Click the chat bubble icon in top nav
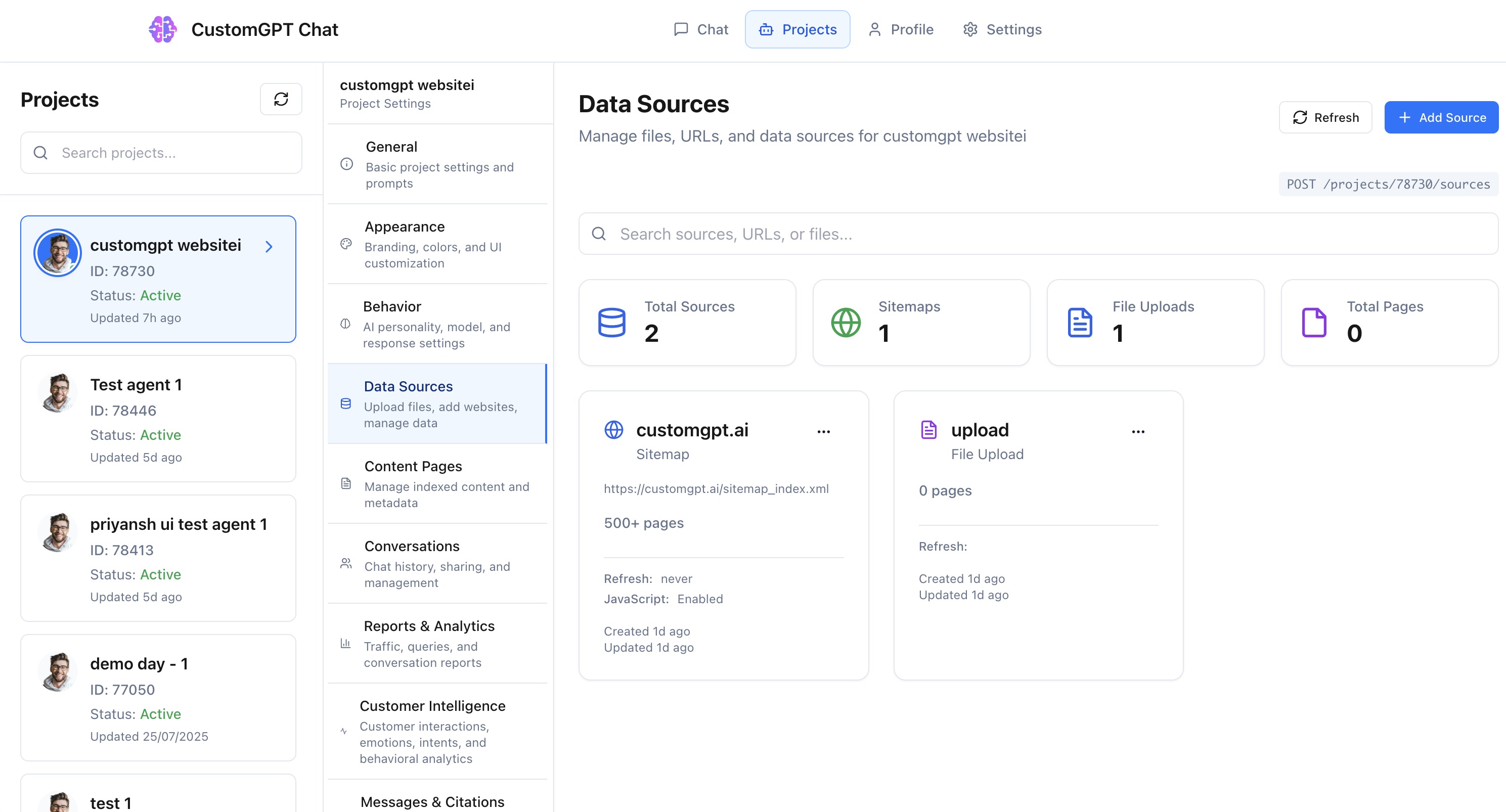Viewport: 1506px width, 812px height. [x=681, y=29]
